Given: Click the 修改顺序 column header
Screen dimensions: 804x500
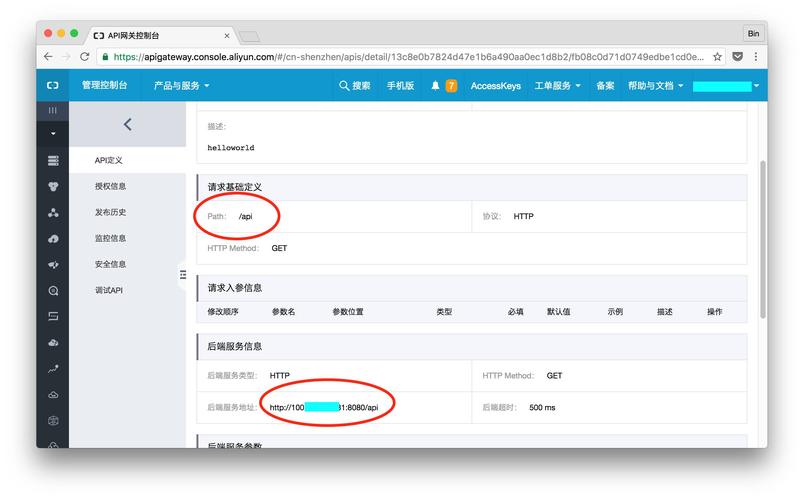Looking at the screenshot, I should [x=223, y=311].
